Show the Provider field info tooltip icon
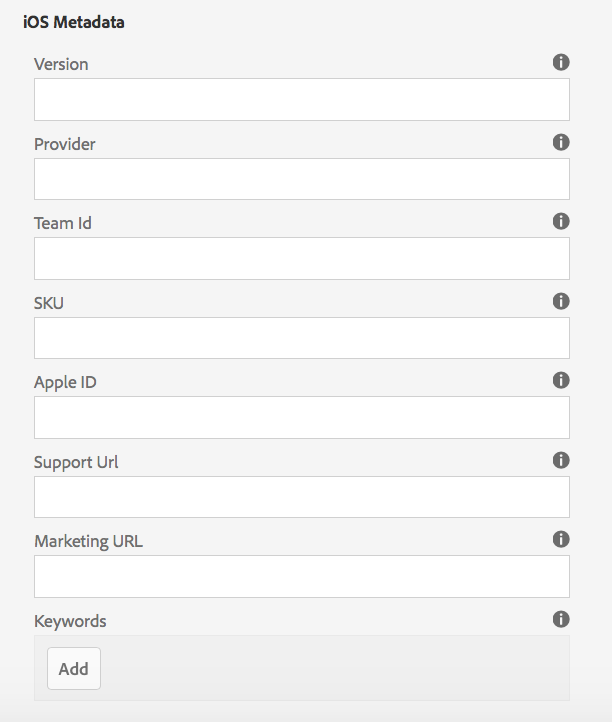Viewport: 612px width, 722px height. point(561,142)
